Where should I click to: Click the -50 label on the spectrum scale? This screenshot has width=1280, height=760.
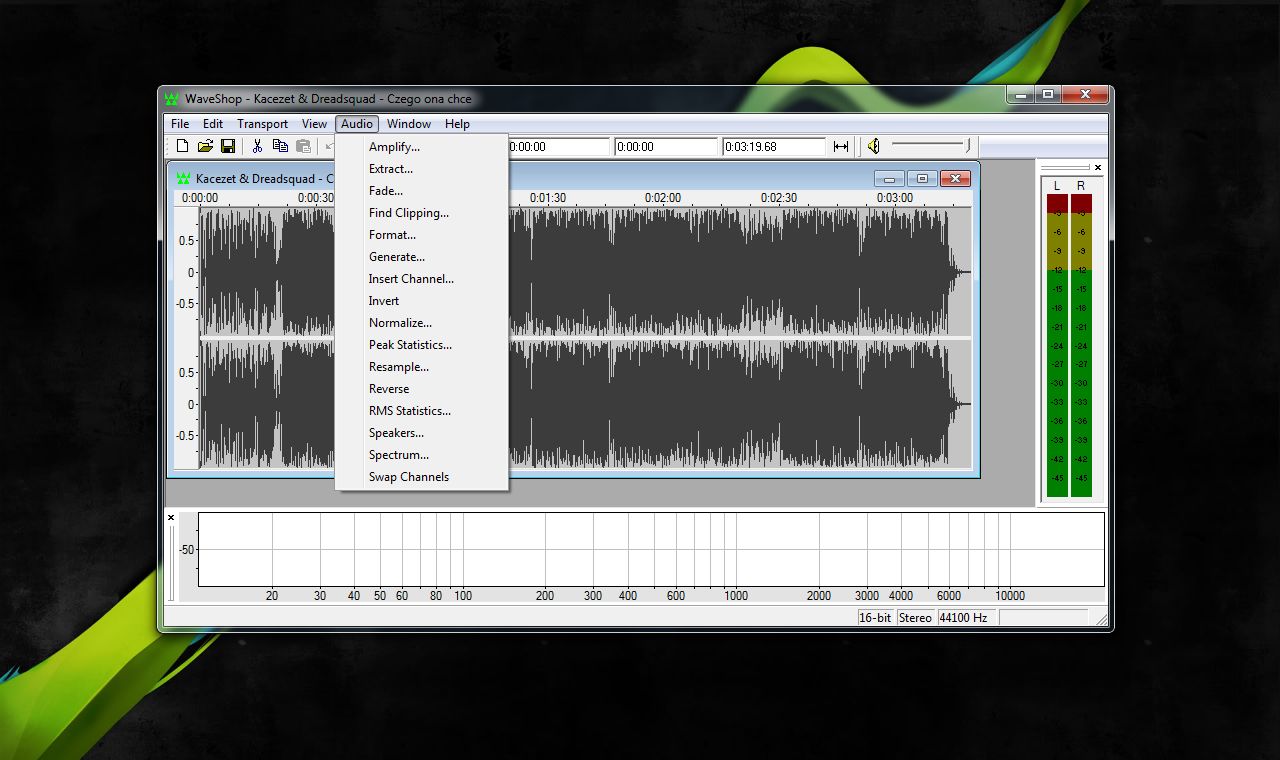click(x=187, y=550)
